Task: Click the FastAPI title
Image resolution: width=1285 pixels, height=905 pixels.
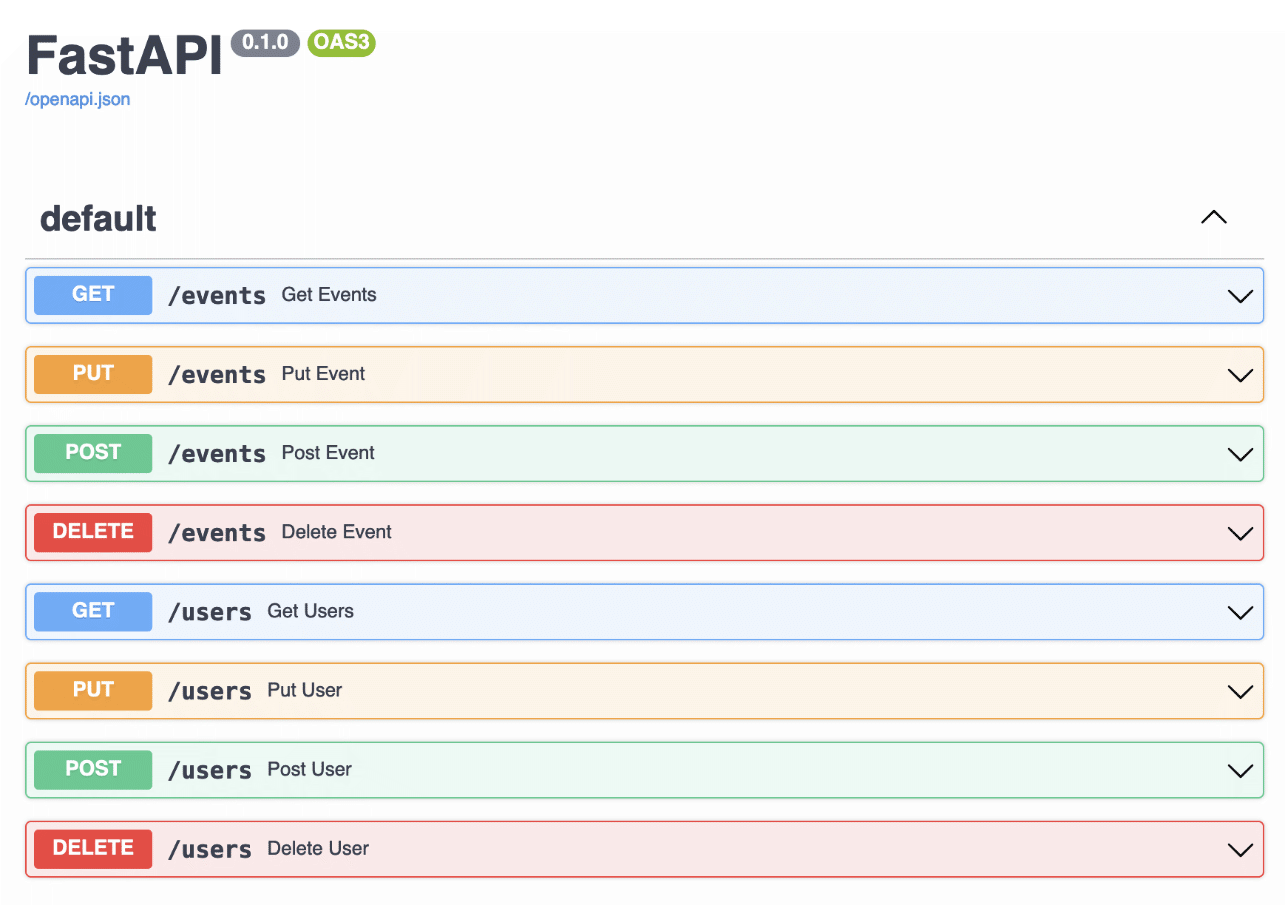Action: click(x=125, y=55)
